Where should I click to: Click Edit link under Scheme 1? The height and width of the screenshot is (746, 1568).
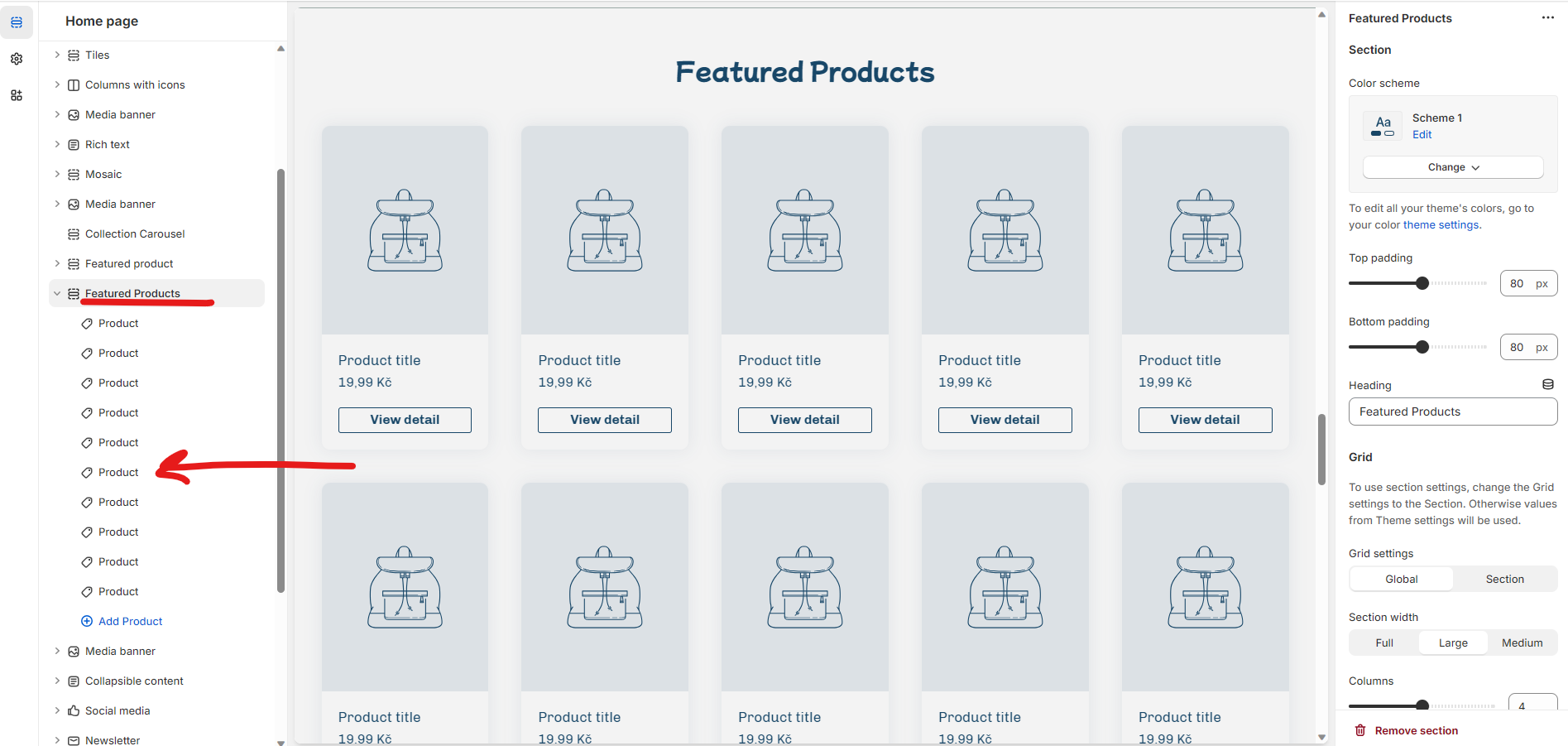[x=1422, y=134]
